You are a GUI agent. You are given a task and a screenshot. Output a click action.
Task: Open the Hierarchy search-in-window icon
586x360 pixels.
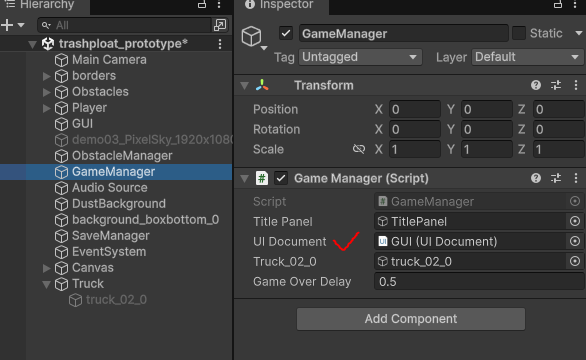[220, 25]
